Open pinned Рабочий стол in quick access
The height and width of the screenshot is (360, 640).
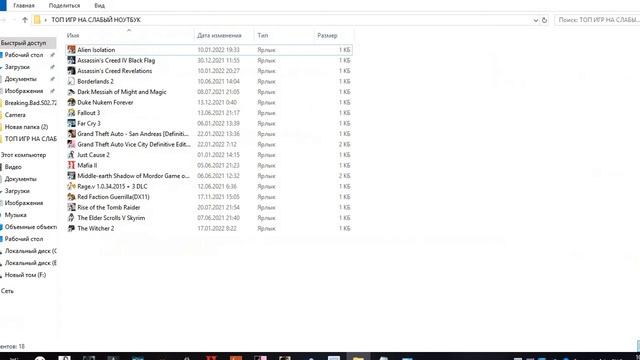point(24,55)
